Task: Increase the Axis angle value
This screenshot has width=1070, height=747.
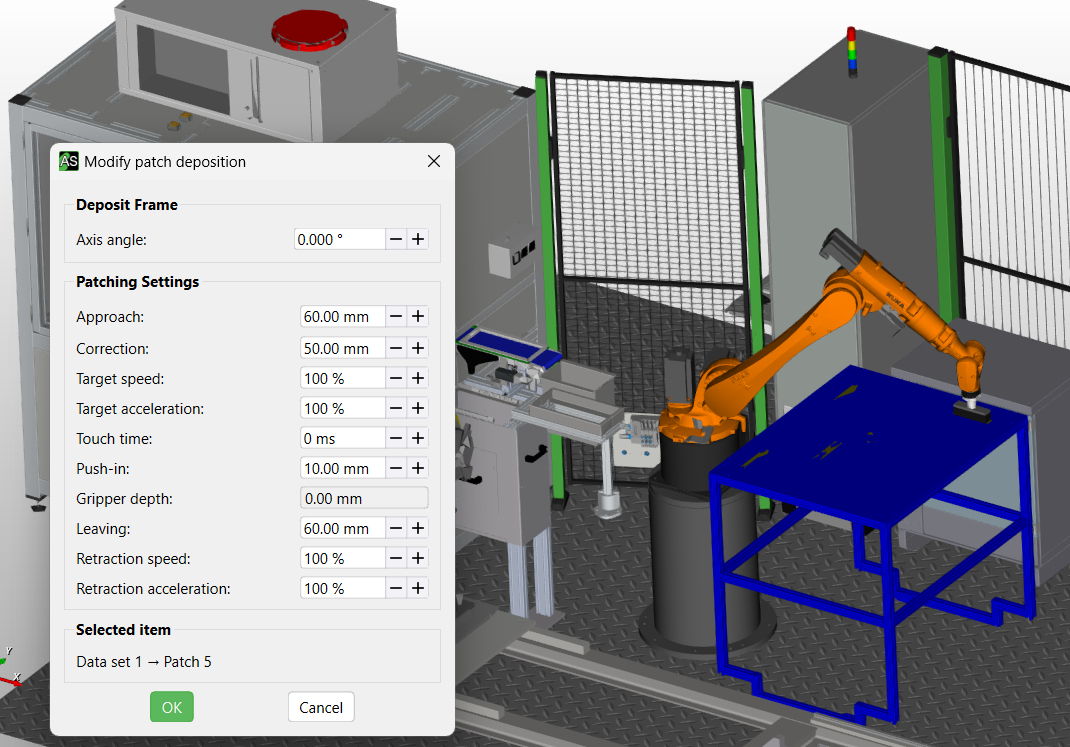Action: (x=418, y=239)
